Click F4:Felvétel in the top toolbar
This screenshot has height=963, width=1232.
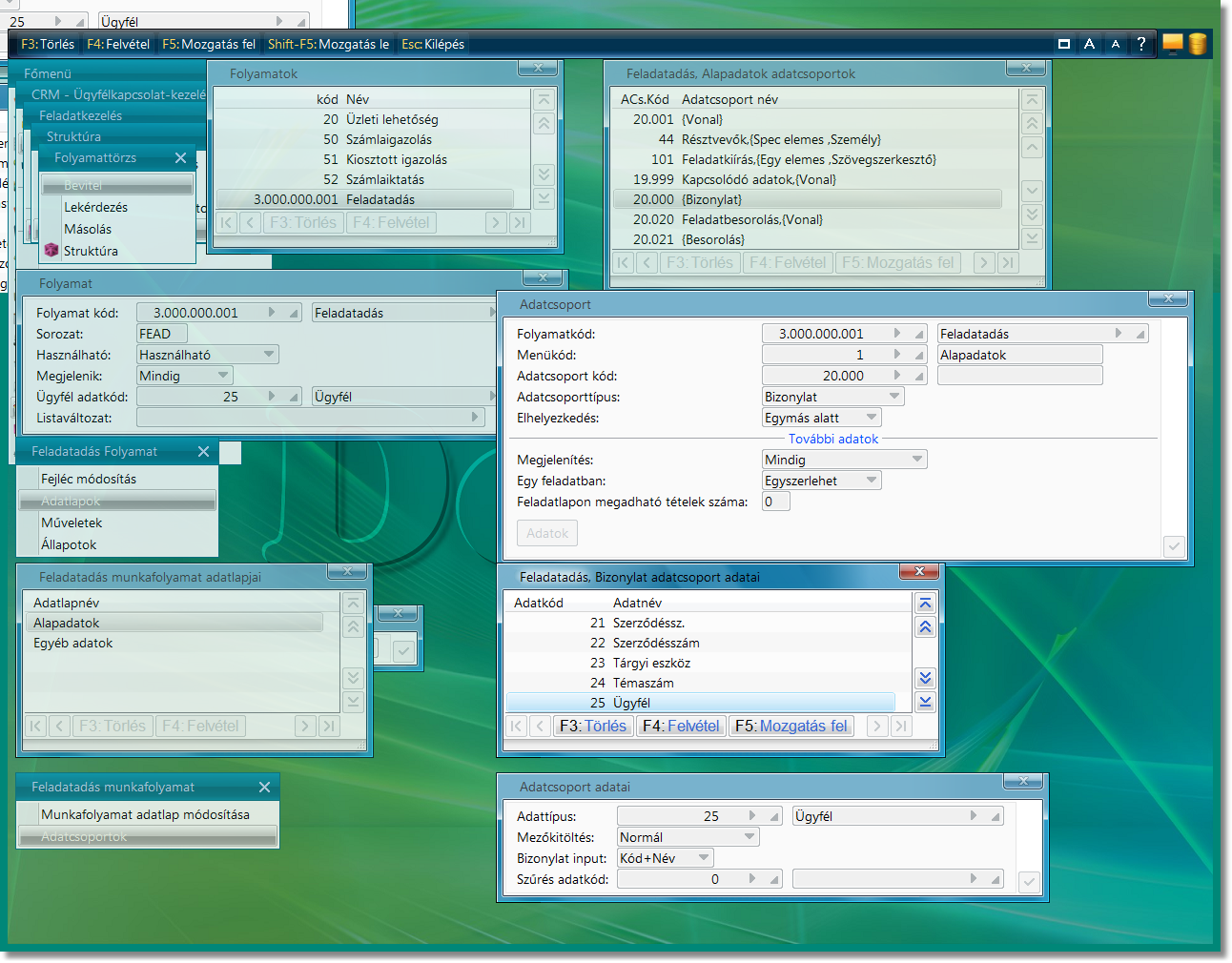point(118,44)
